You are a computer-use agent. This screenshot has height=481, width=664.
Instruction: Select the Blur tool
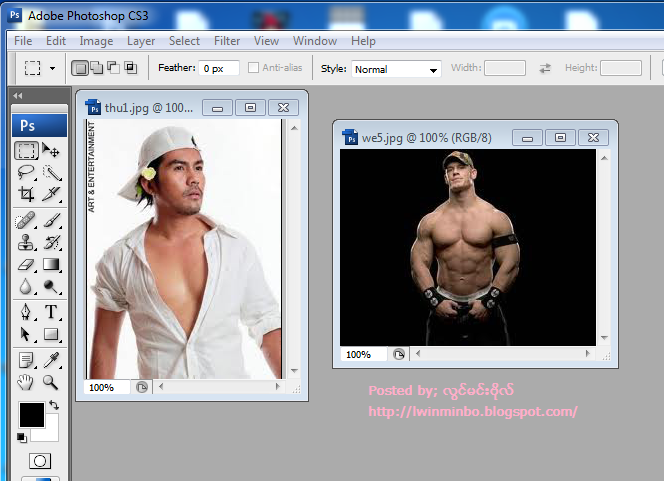[26, 287]
